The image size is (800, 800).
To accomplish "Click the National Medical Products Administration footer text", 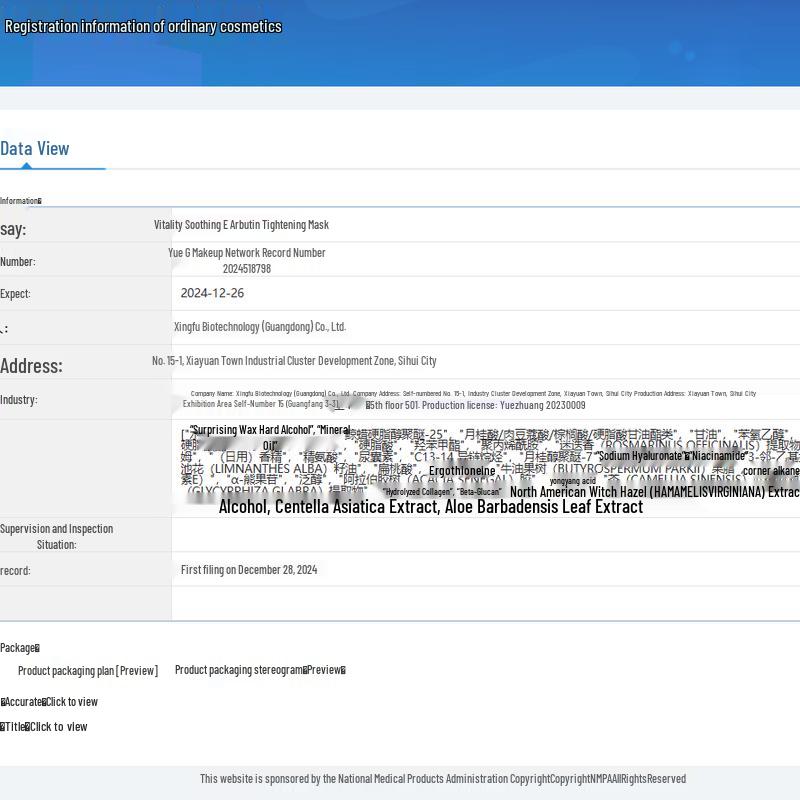I will 442,779.
